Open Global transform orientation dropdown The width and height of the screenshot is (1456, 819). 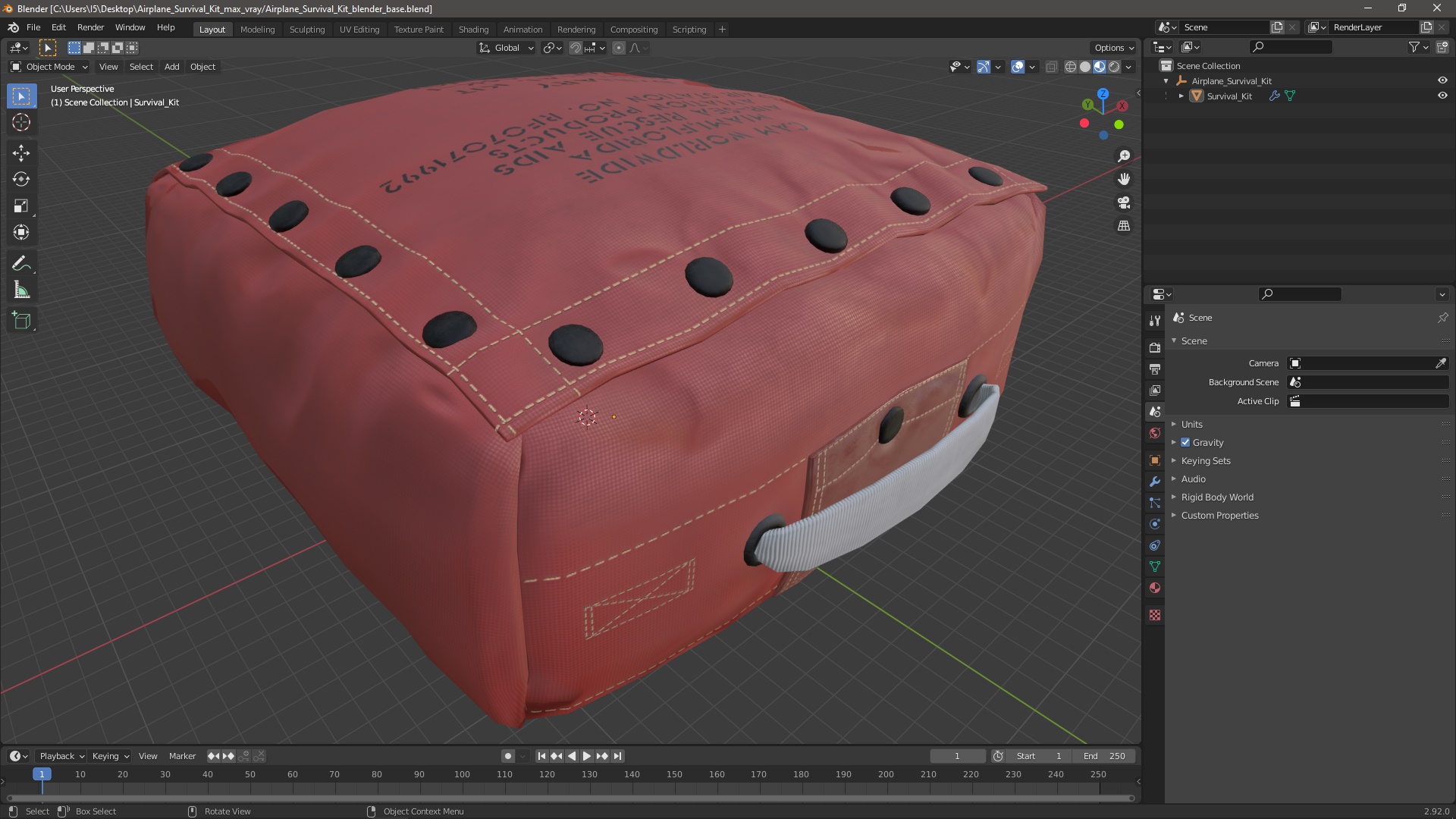pyautogui.click(x=506, y=48)
